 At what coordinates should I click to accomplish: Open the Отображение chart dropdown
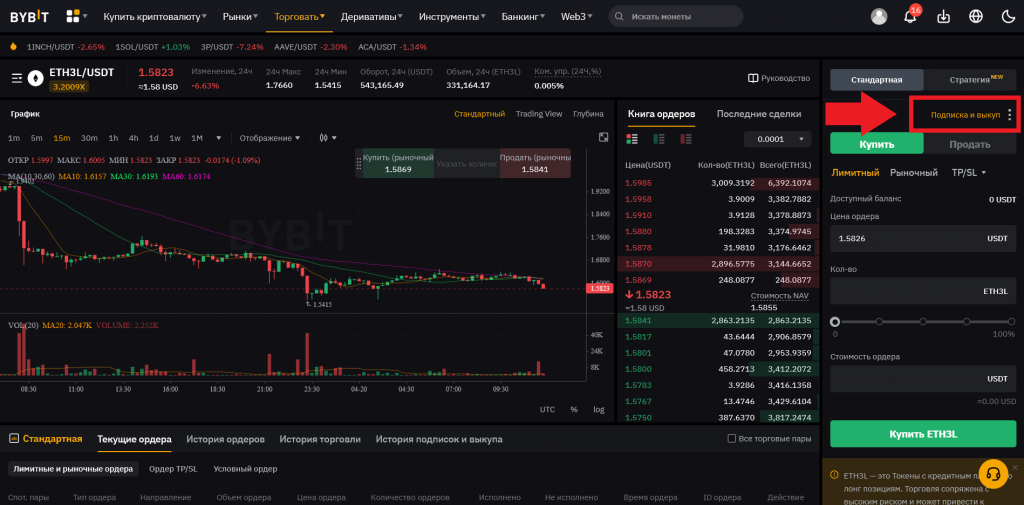tap(270, 138)
